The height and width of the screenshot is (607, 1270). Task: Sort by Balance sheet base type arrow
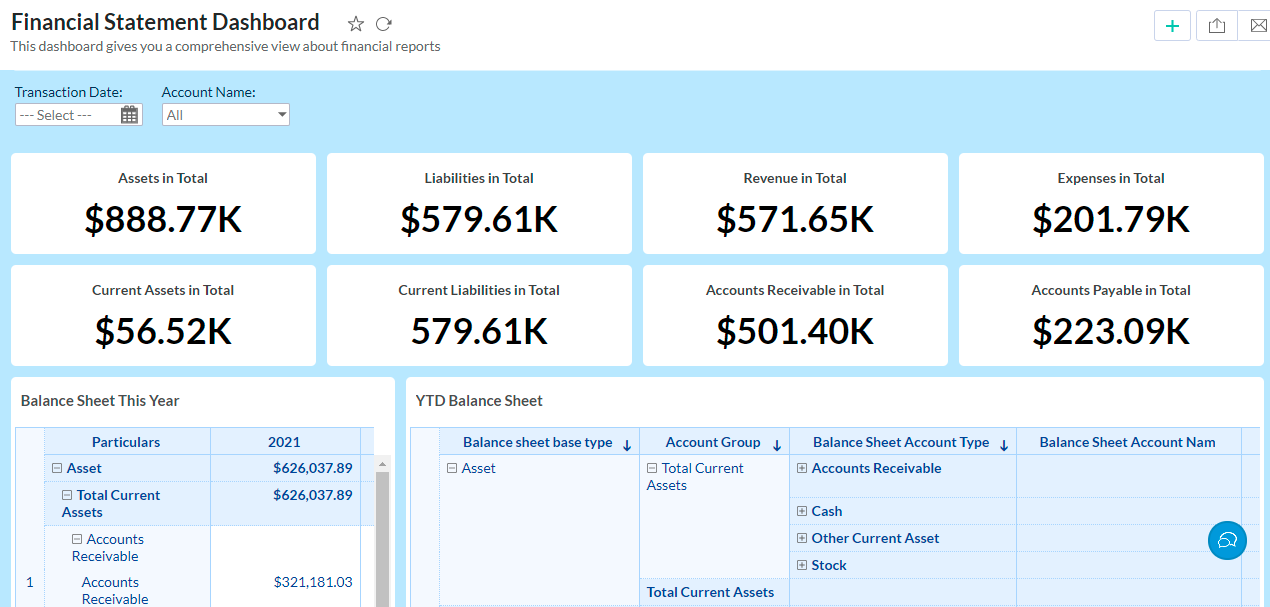[627, 445]
